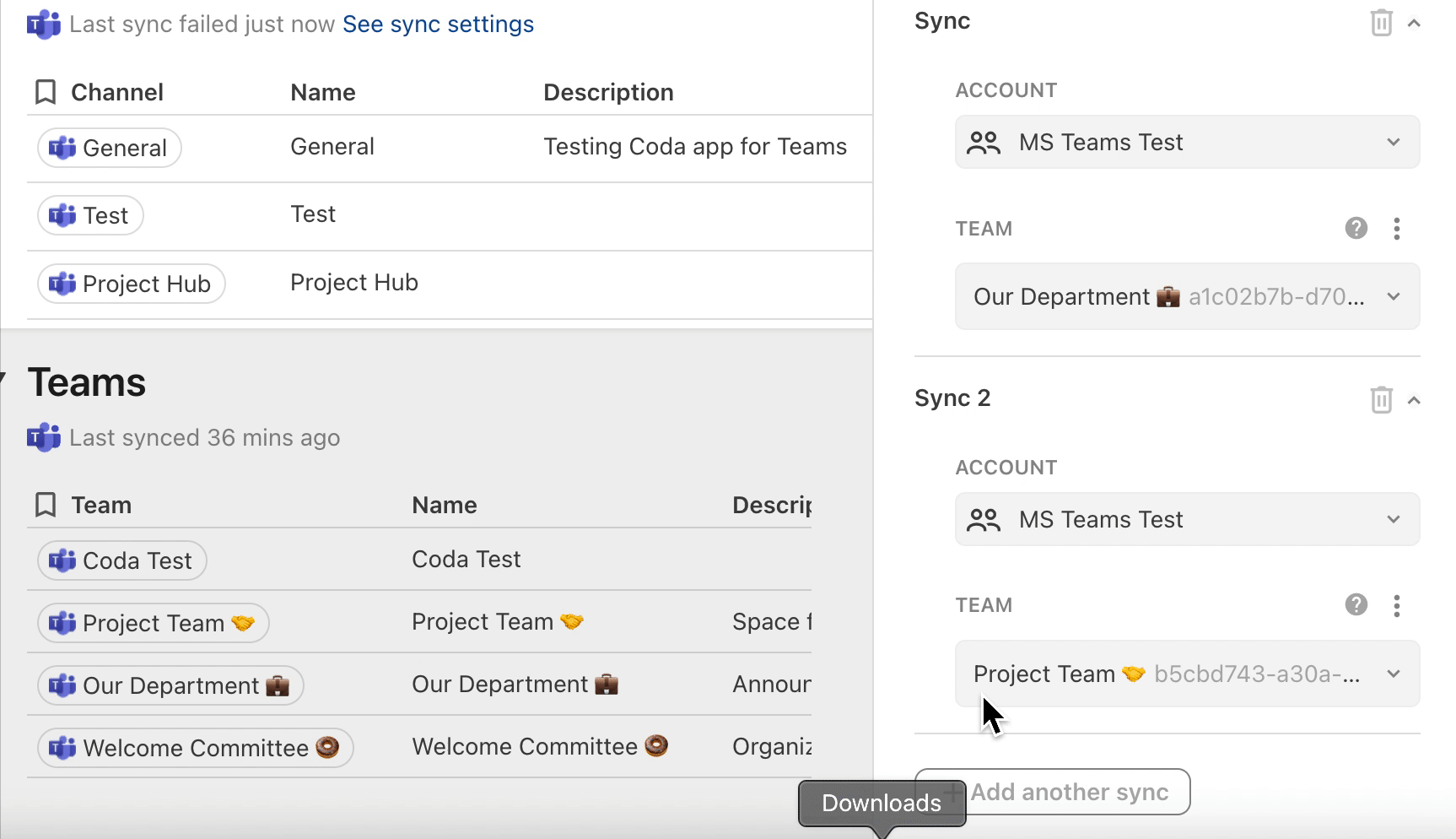Delete Sync 2 using its trash icon
The image size is (1456, 839).
[1381, 399]
